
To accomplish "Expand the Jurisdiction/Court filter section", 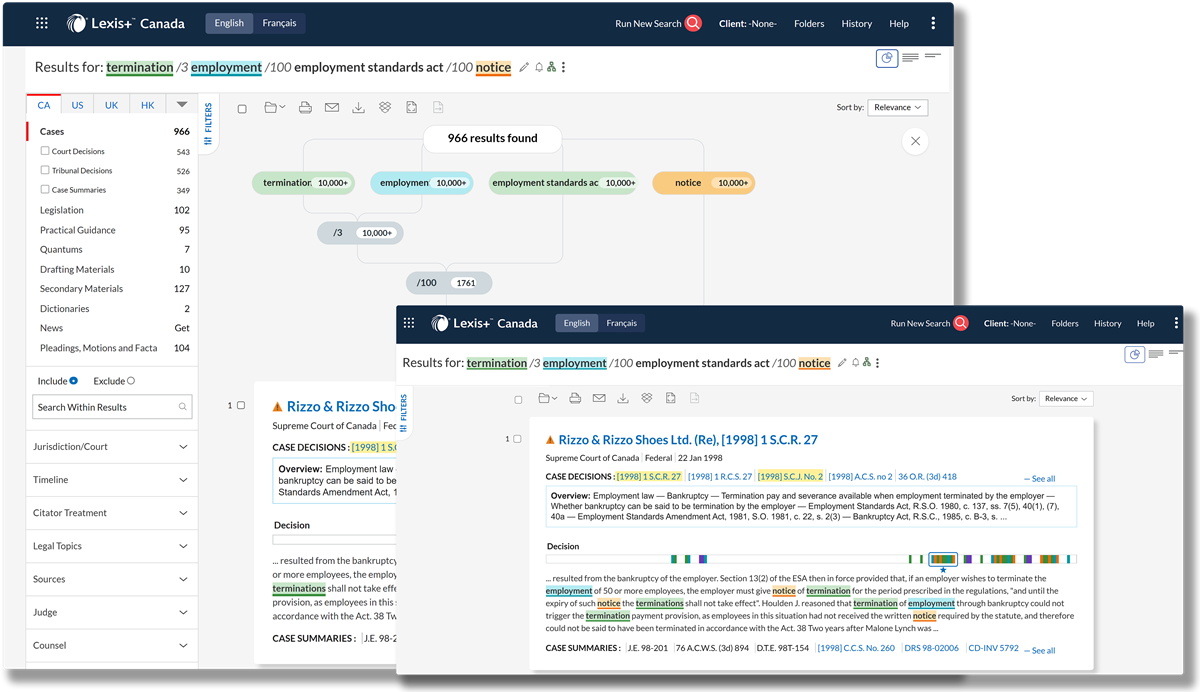I will [111, 447].
